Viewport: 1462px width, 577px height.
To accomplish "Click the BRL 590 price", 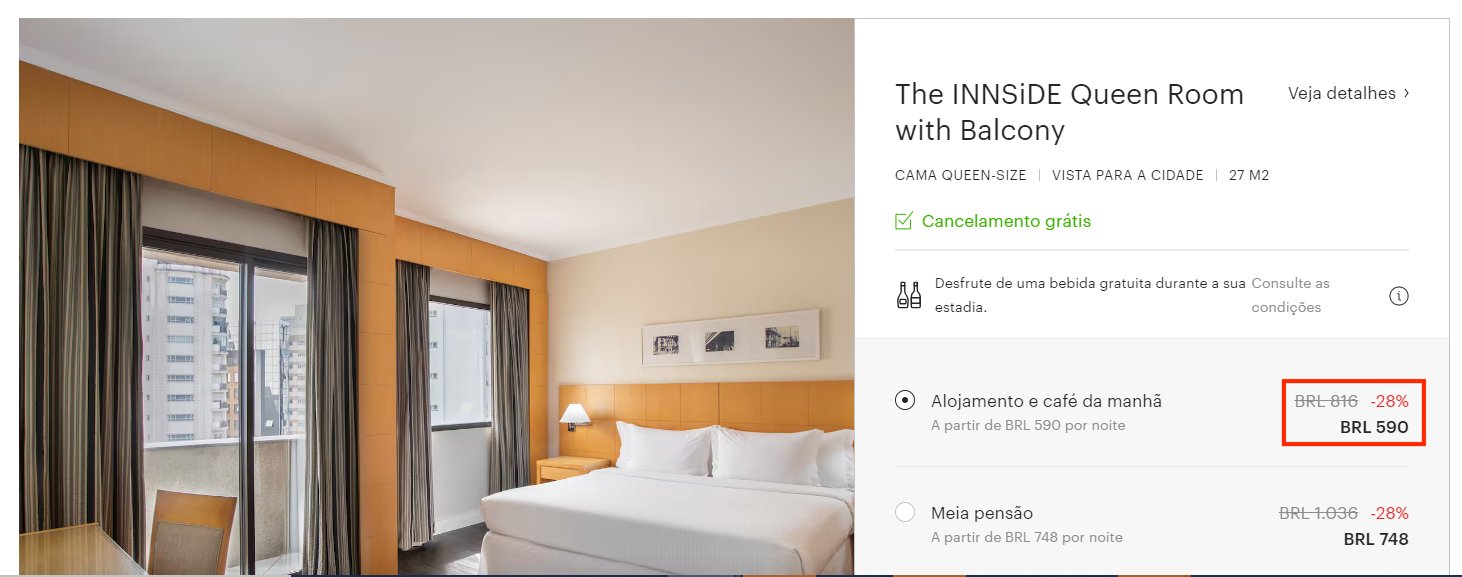I will [1374, 428].
